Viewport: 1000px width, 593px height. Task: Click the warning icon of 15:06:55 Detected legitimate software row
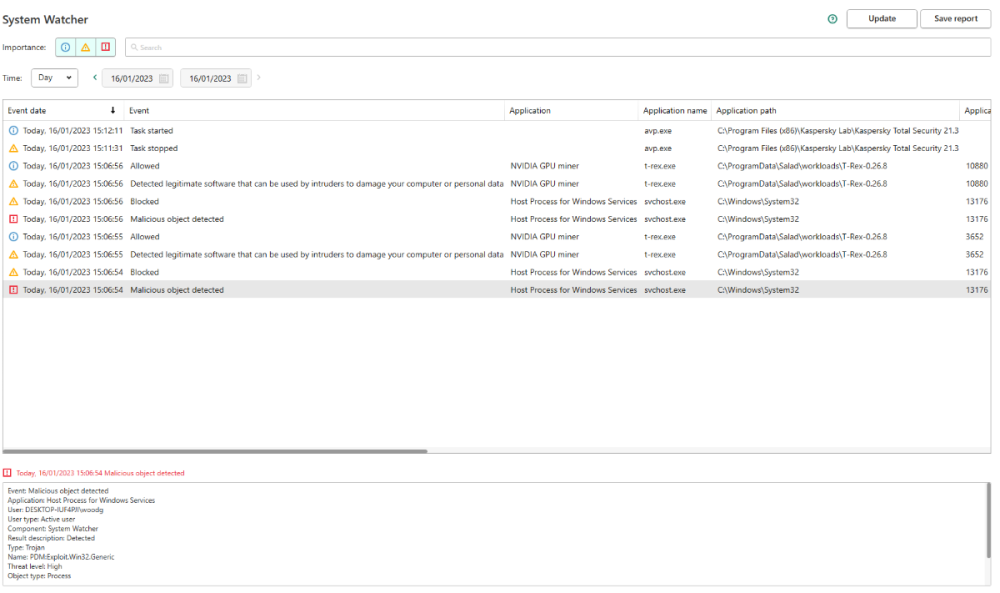coord(13,254)
